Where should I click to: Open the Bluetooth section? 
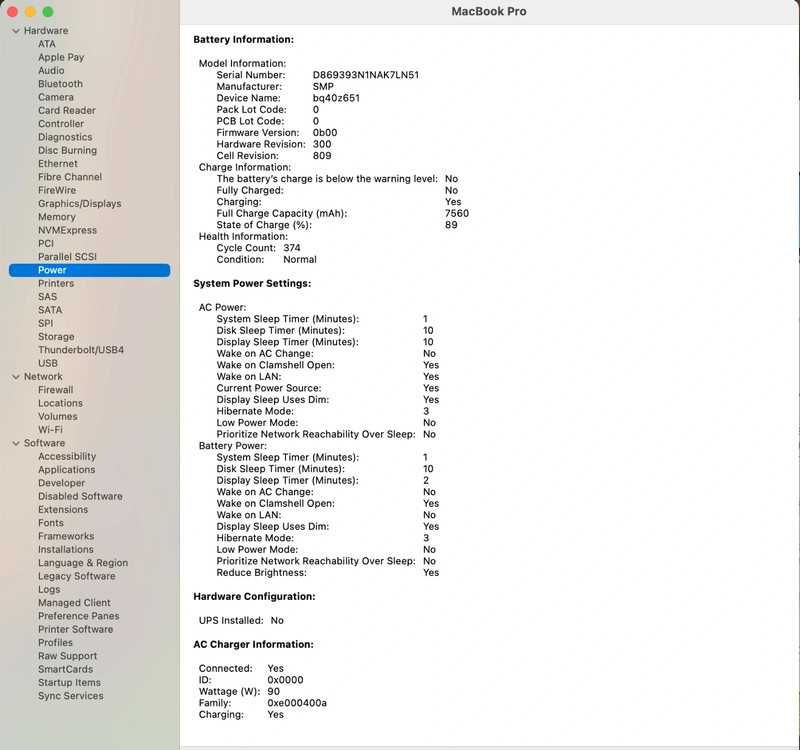60,84
